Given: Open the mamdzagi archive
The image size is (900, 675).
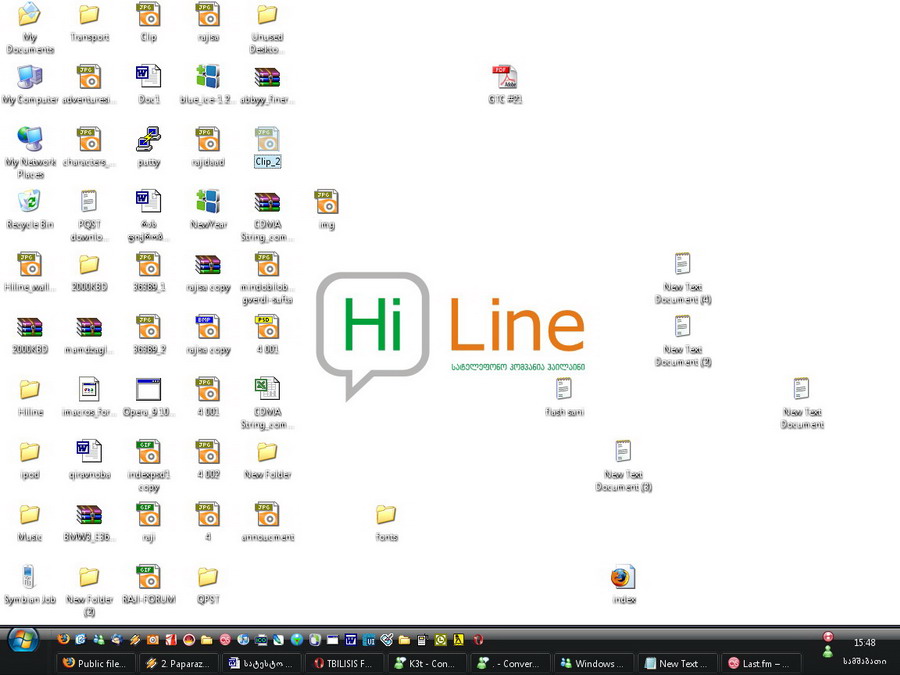Looking at the screenshot, I should pyautogui.click(x=90, y=327).
